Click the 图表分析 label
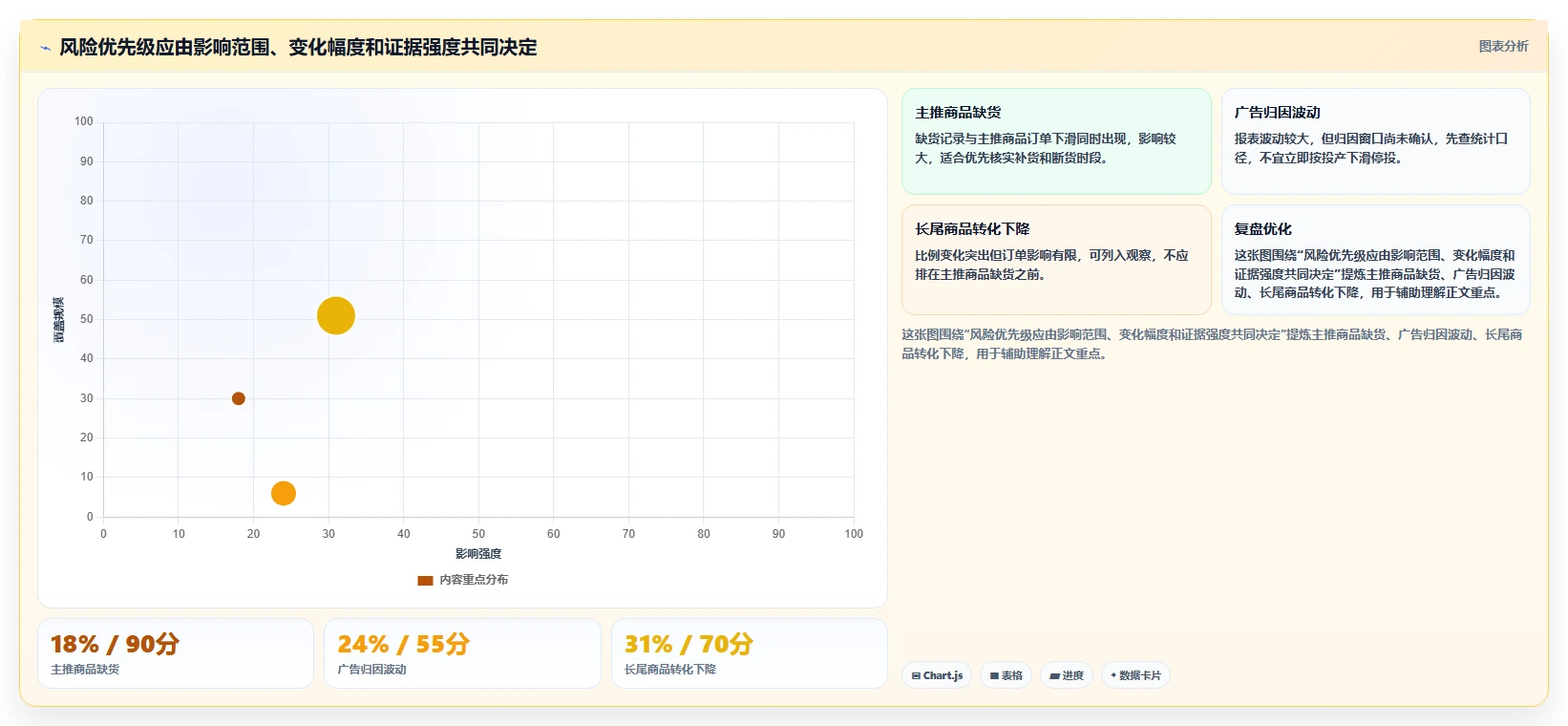The height and width of the screenshot is (726, 1568). point(1503,46)
